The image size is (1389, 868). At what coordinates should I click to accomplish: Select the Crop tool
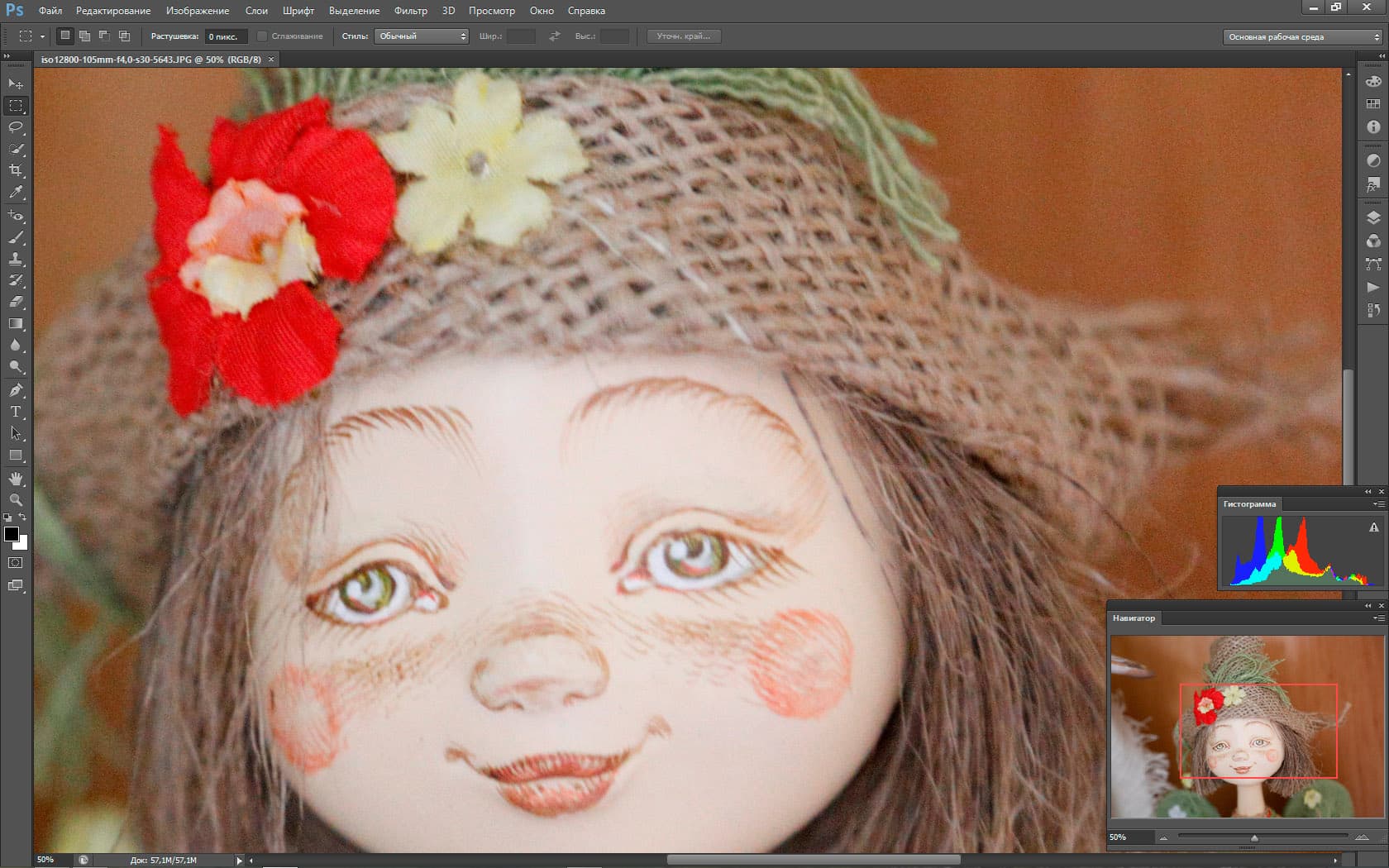tap(16, 170)
